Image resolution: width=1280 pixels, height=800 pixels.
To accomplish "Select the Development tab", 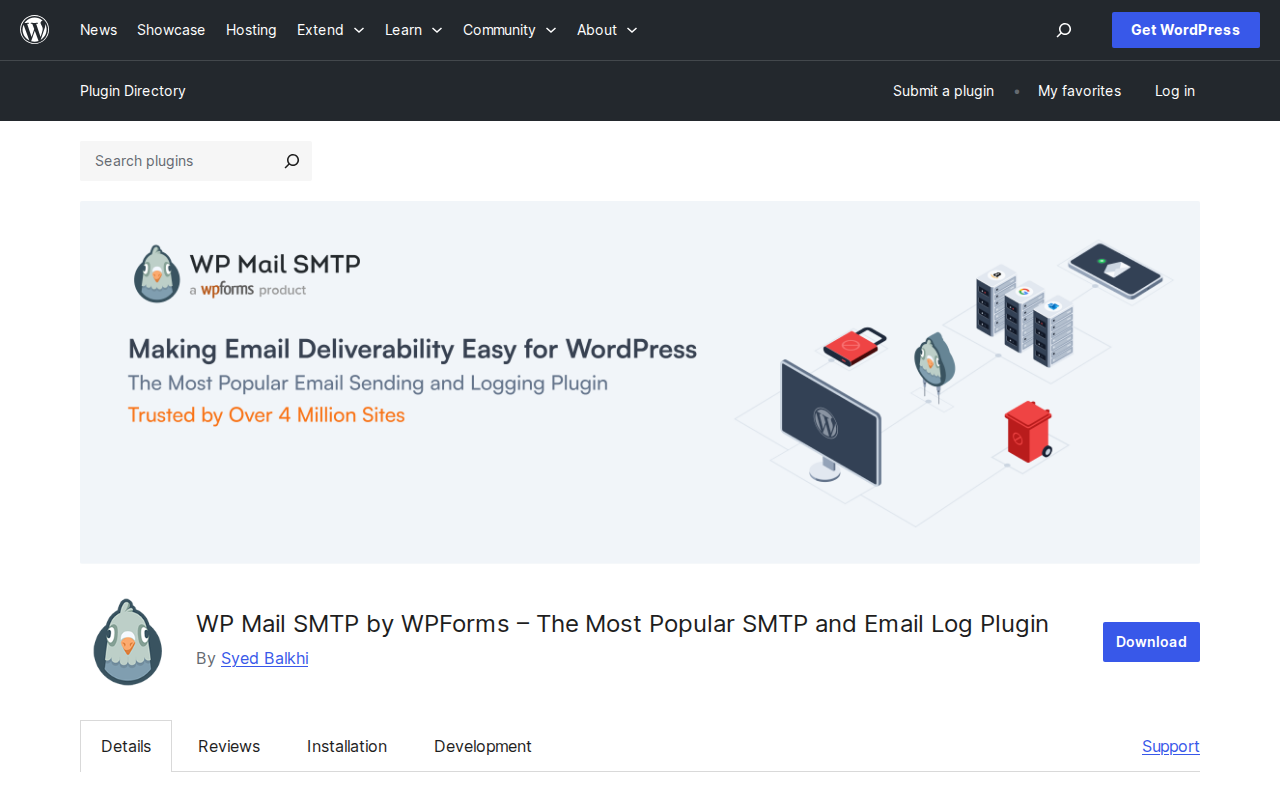I will pos(482,746).
